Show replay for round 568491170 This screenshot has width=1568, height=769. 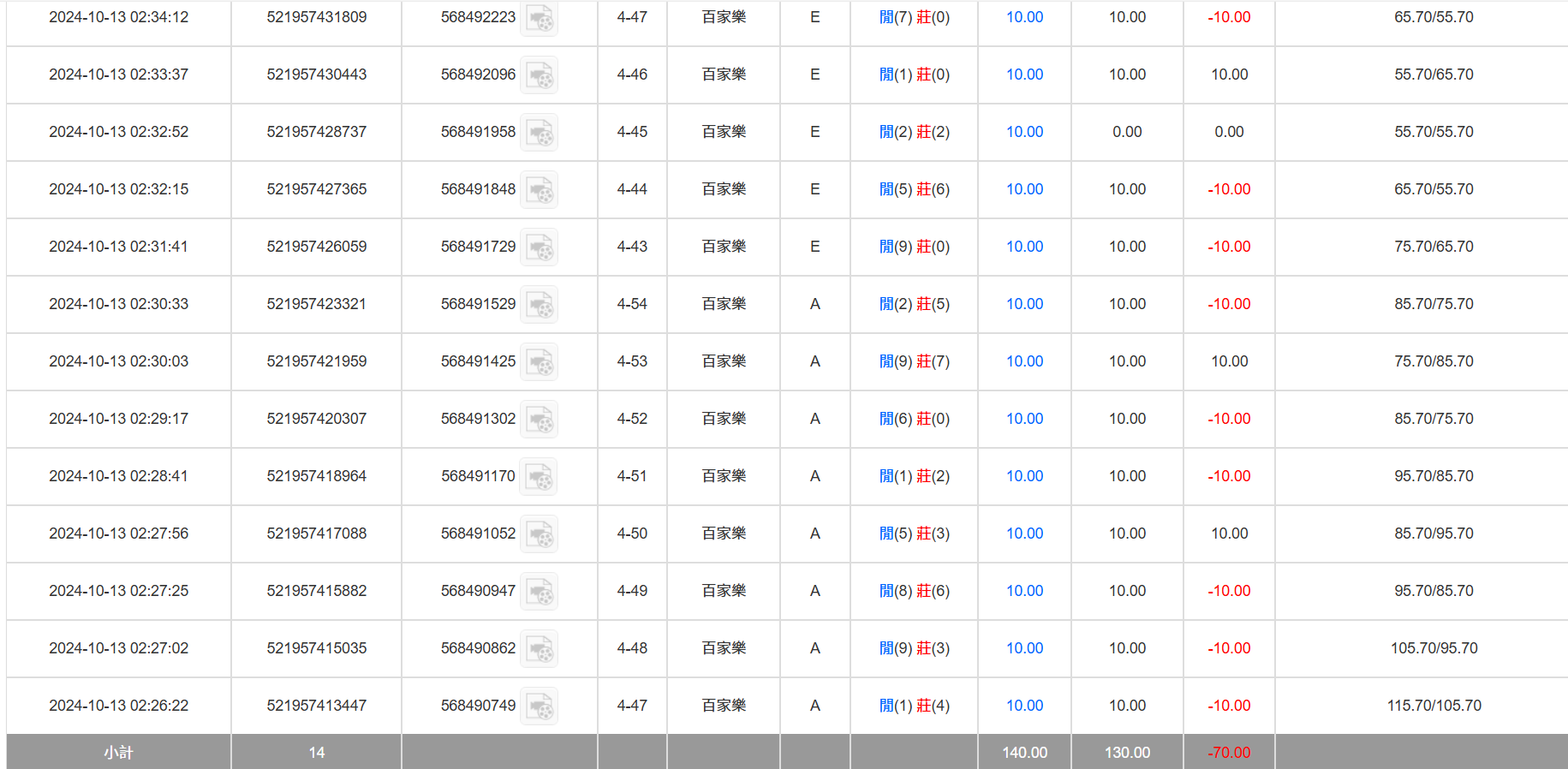[x=540, y=477]
